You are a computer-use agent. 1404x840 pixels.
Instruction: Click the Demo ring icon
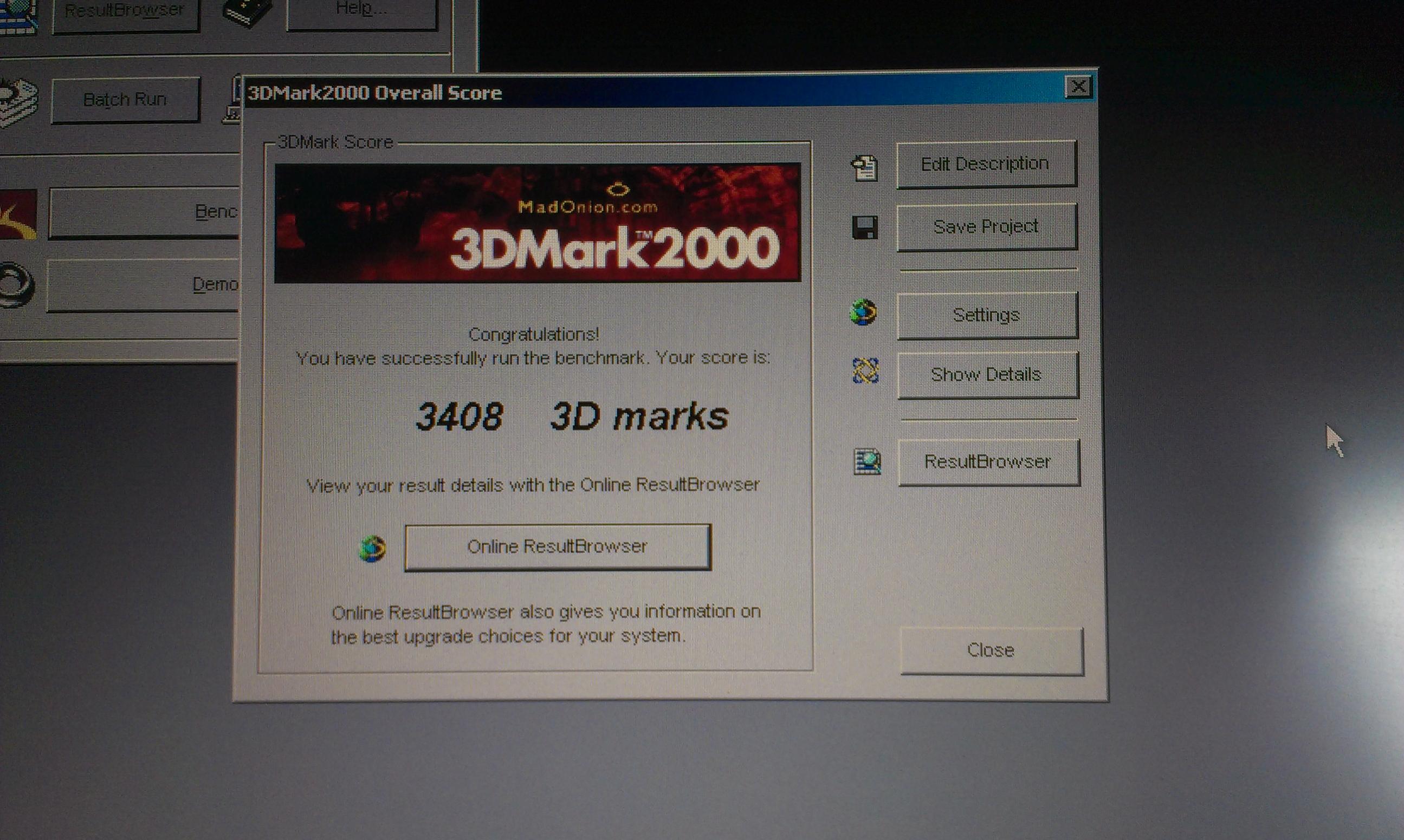pyautogui.click(x=16, y=285)
